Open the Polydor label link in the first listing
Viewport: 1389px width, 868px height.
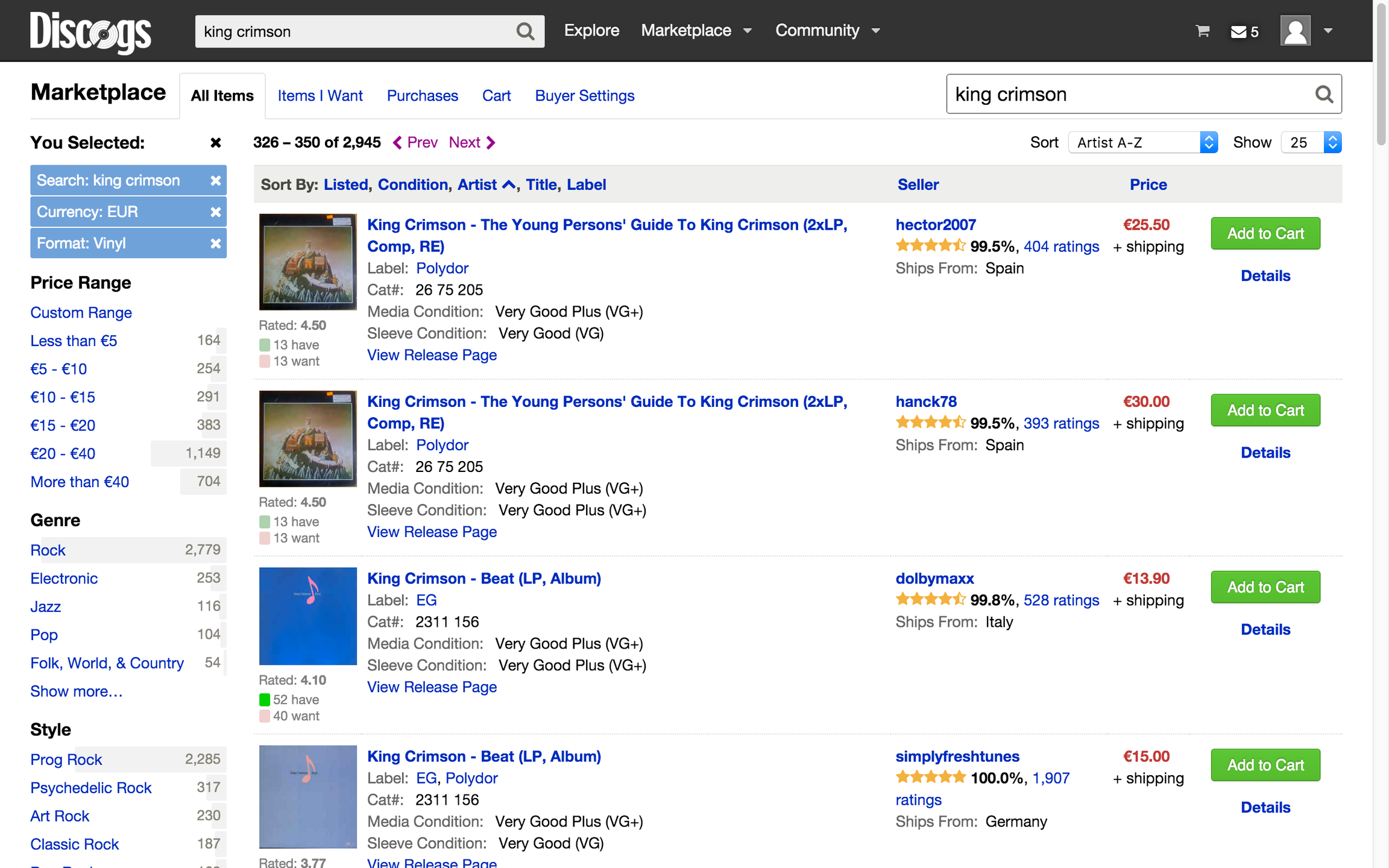[x=442, y=268]
